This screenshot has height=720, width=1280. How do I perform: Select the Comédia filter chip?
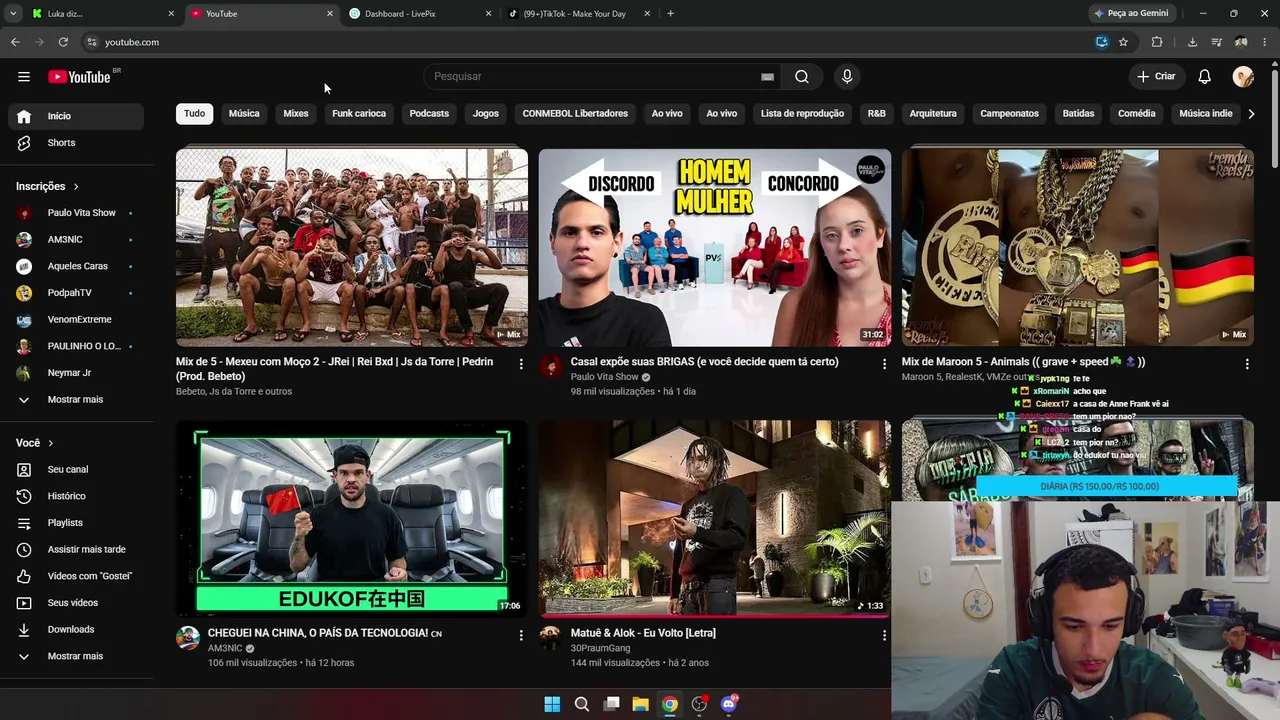click(1137, 114)
